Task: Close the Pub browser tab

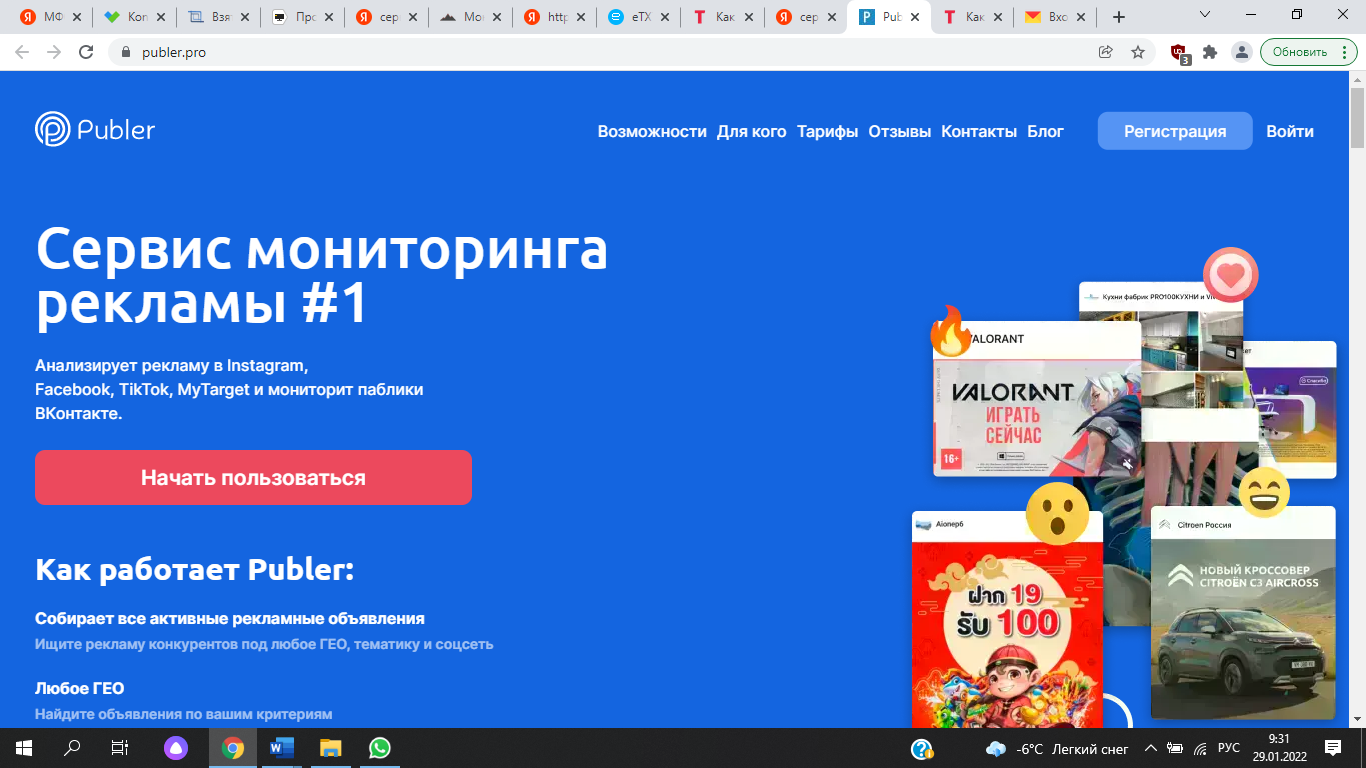Action: click(914, 17)
